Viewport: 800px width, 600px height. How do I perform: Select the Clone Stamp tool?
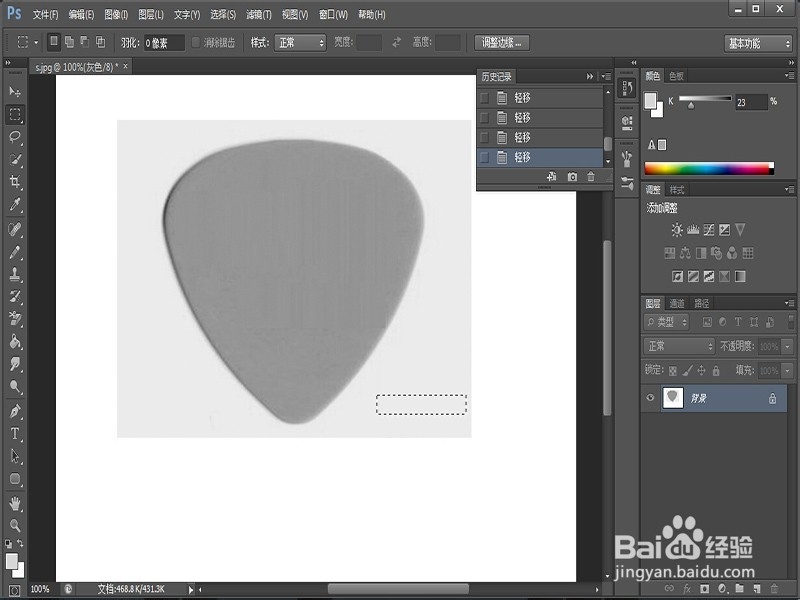[15, 274]
